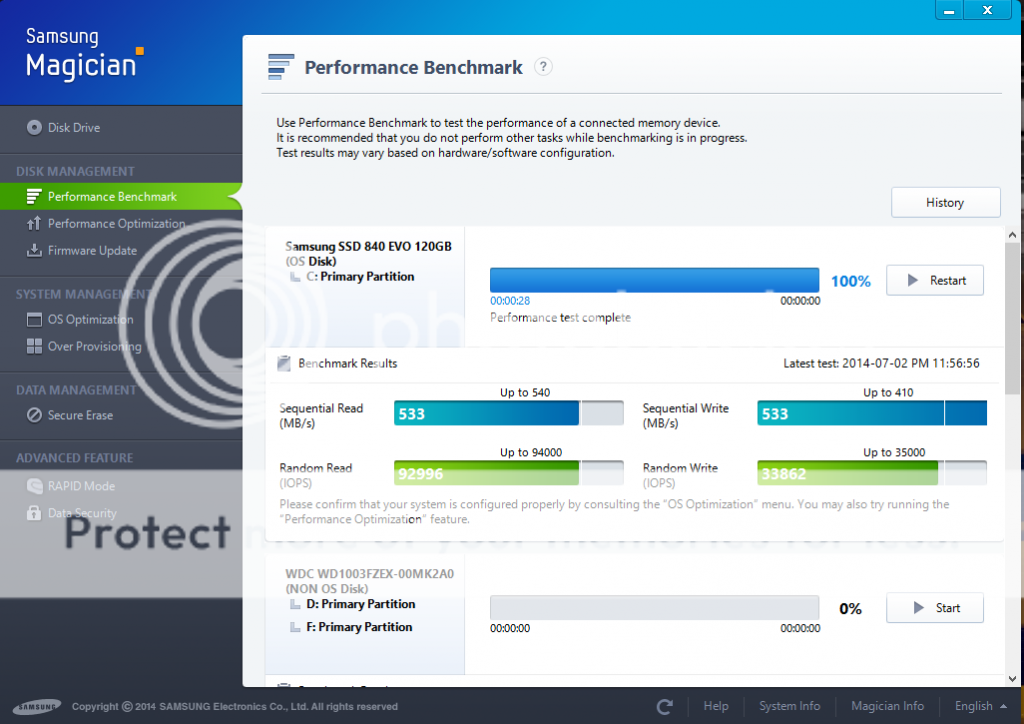
Task: Open the English language dropdown
Action: click(980, 706)
